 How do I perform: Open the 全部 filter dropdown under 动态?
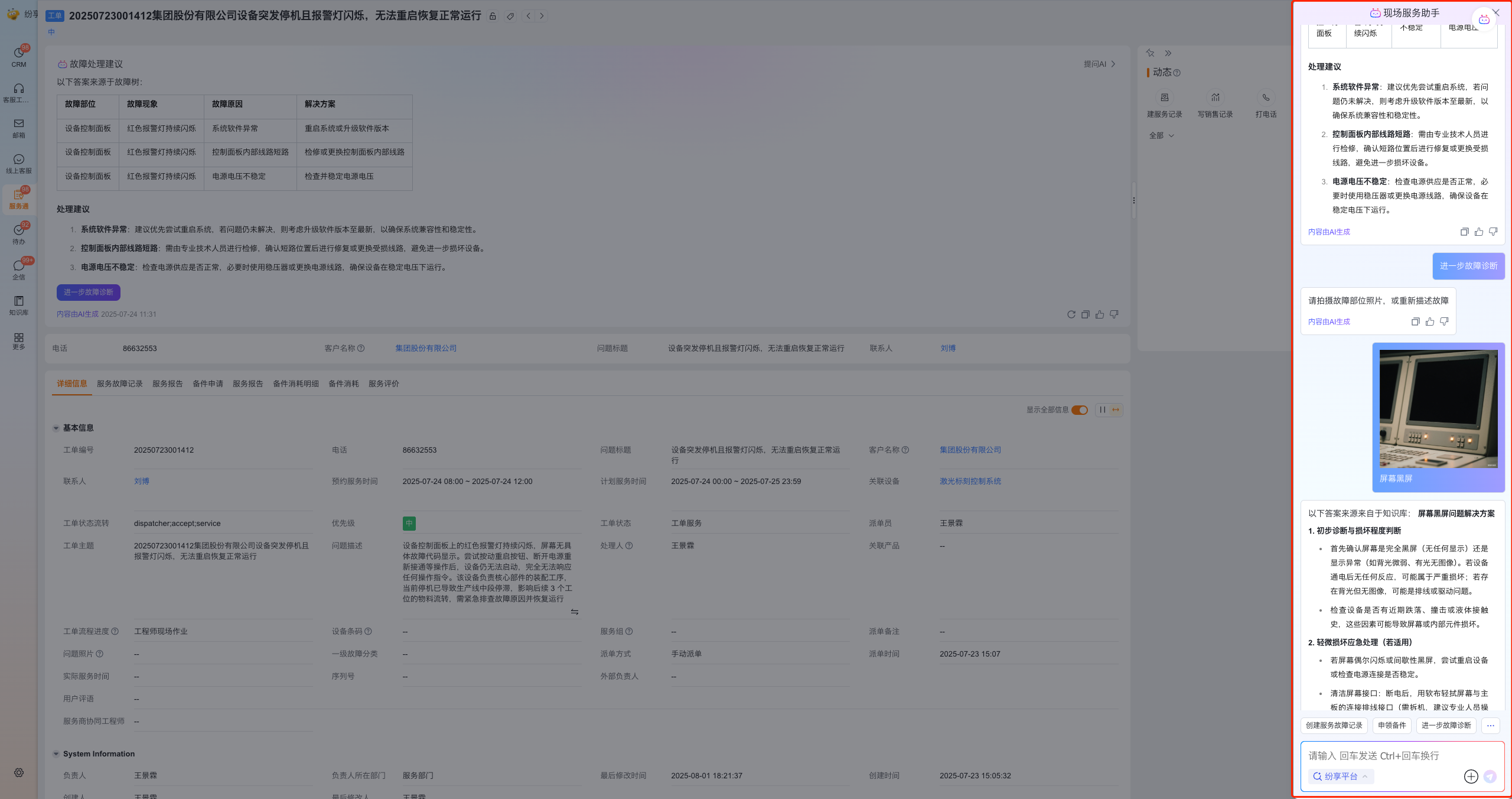[1161, 135]
